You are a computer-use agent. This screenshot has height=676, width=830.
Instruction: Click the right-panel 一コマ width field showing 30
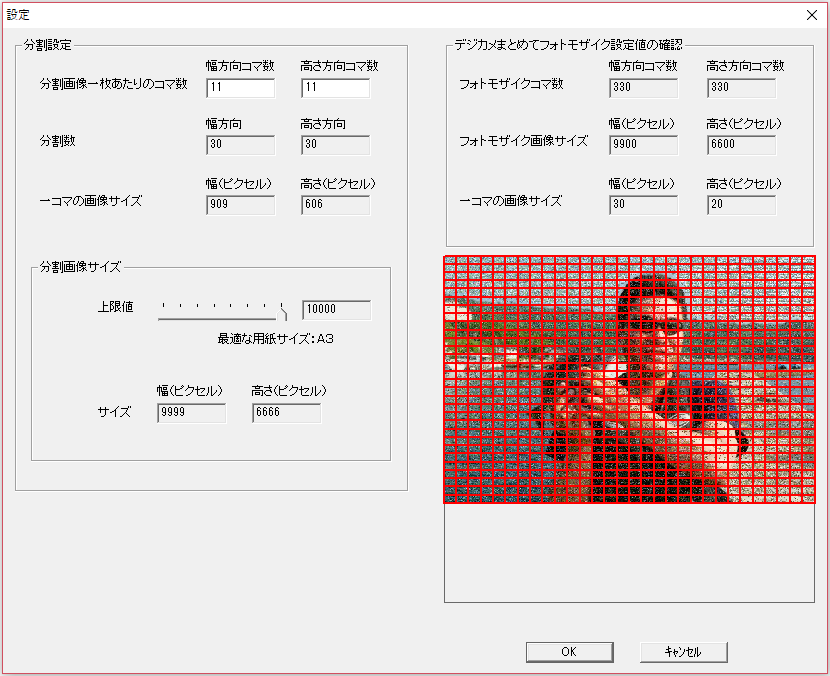[643, 204]
